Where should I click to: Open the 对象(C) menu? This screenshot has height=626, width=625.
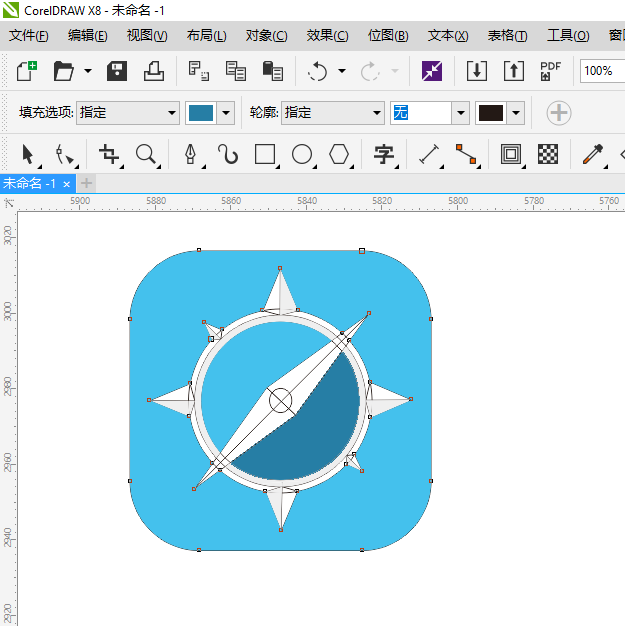266,36
